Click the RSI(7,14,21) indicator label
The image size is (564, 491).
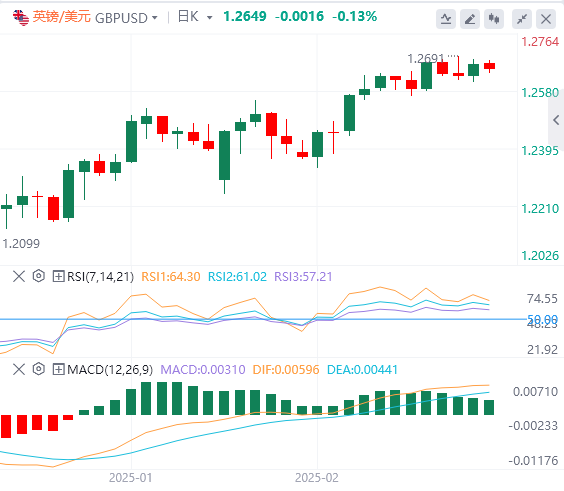(x=100, y=277)
